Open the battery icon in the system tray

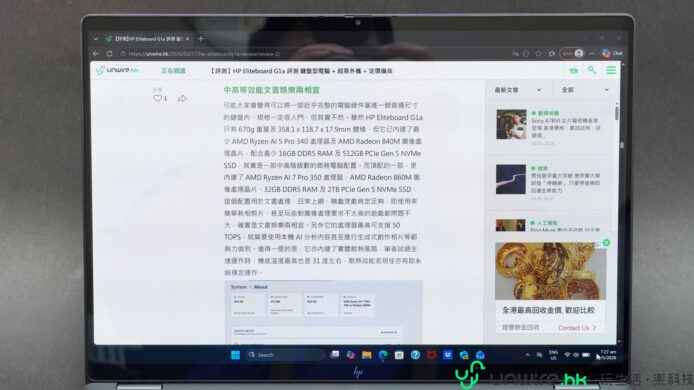[x=586, y=355]
